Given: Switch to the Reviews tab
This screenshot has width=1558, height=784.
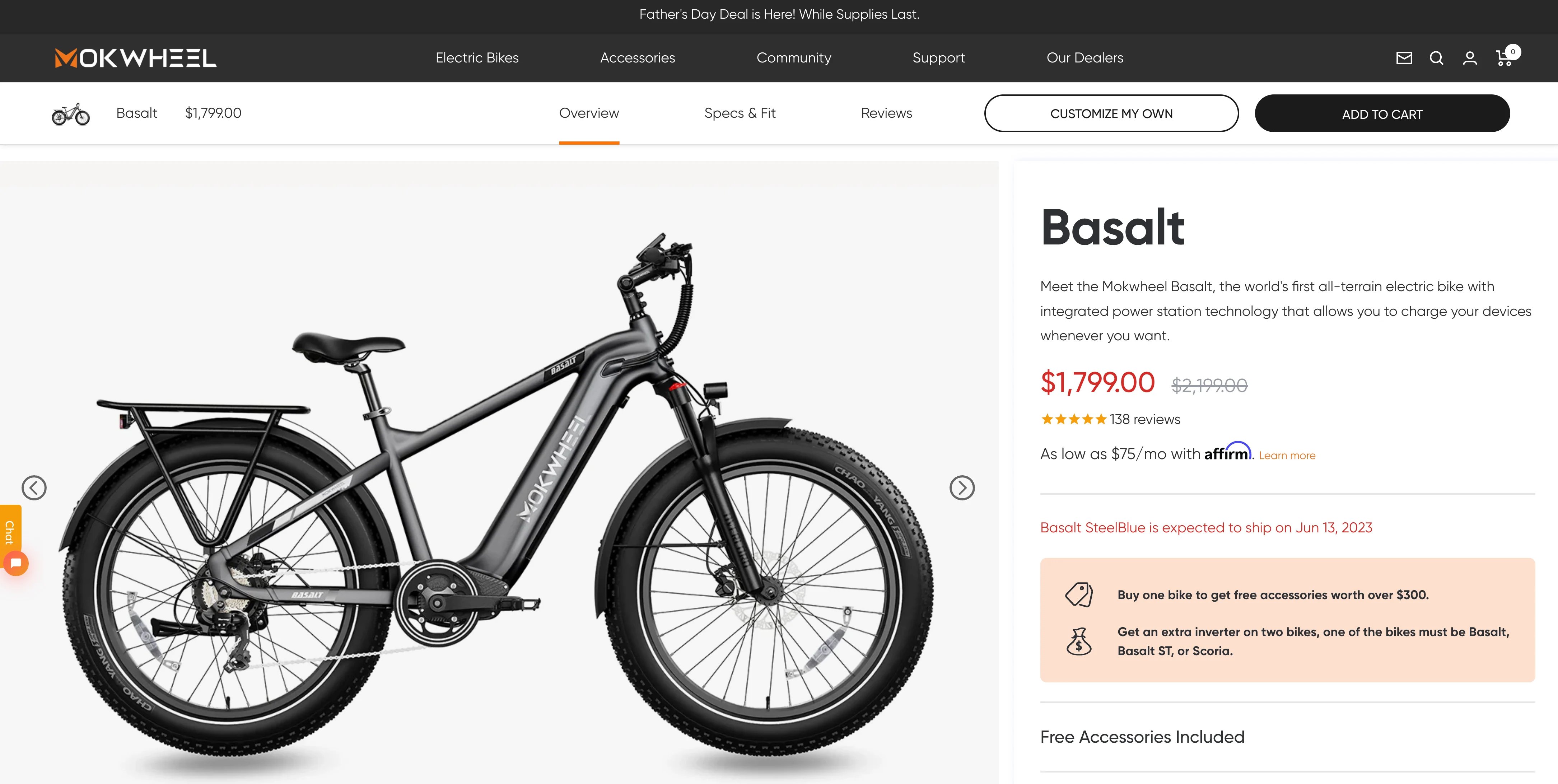Looking at the screenshot, I should pos(886,113).
